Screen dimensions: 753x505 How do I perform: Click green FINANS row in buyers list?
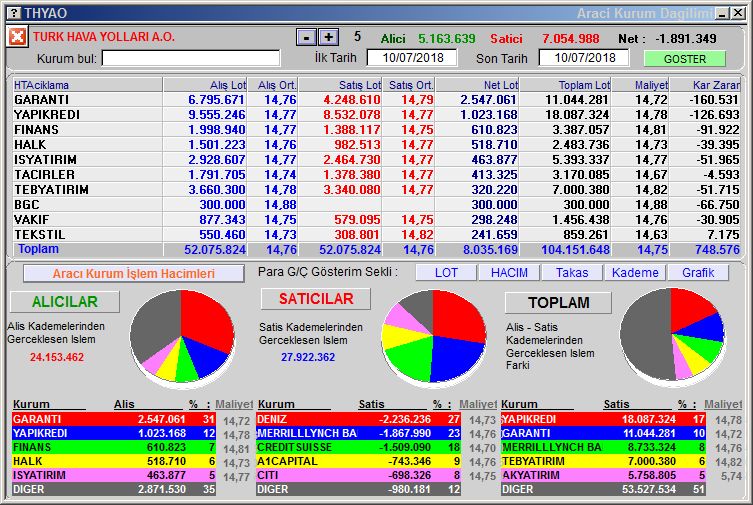coord(114,447)
